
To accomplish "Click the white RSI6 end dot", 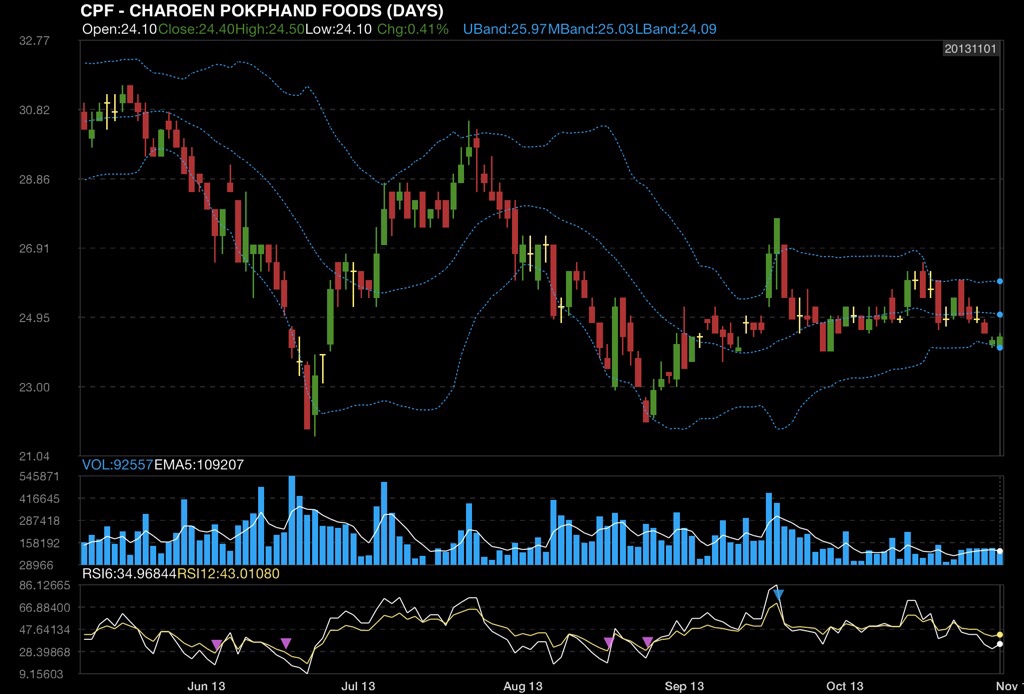I will point(1000,644).
